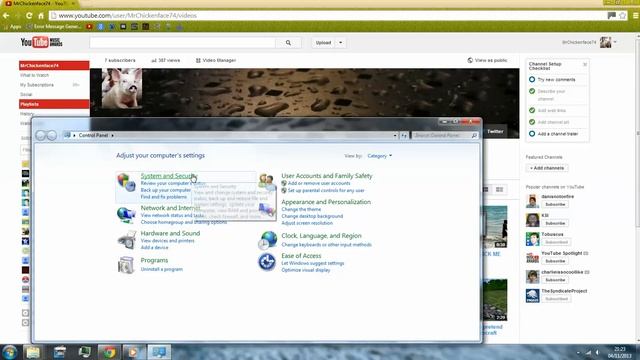
Task: Click the YouTube search magnifier button
Action: click(x=288, y=42)
